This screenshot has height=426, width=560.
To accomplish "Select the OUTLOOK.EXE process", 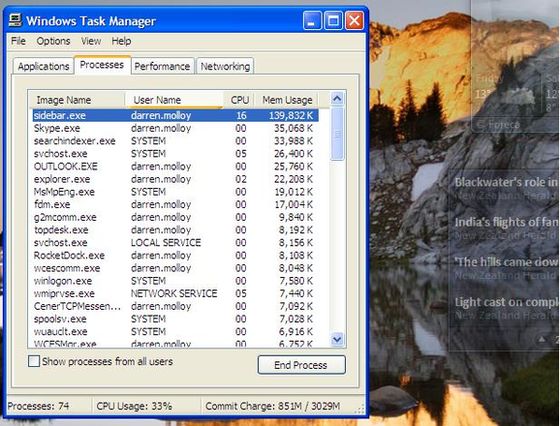I will coord(175,166).
